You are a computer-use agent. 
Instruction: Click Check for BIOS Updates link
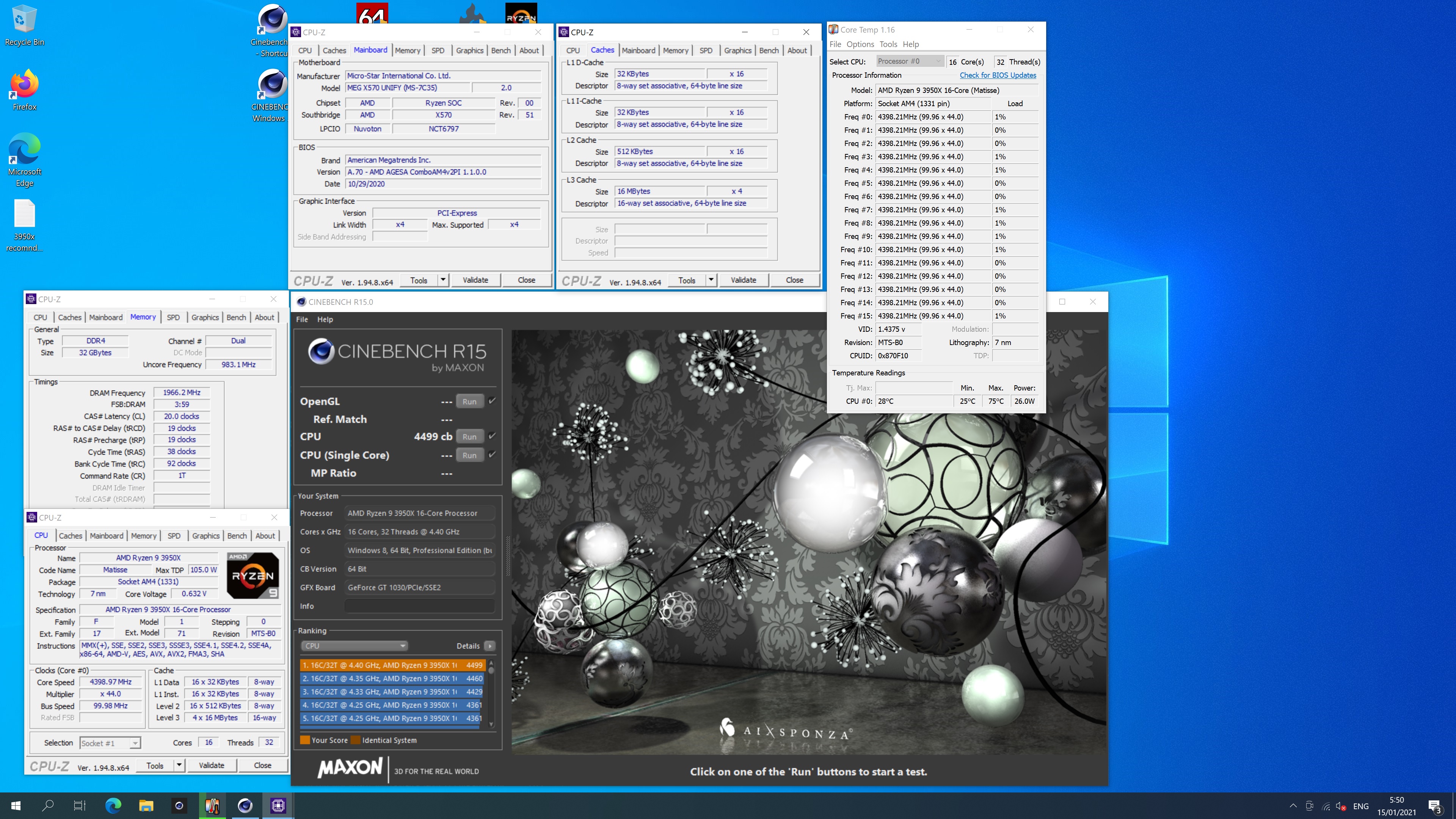coord(998,75)
